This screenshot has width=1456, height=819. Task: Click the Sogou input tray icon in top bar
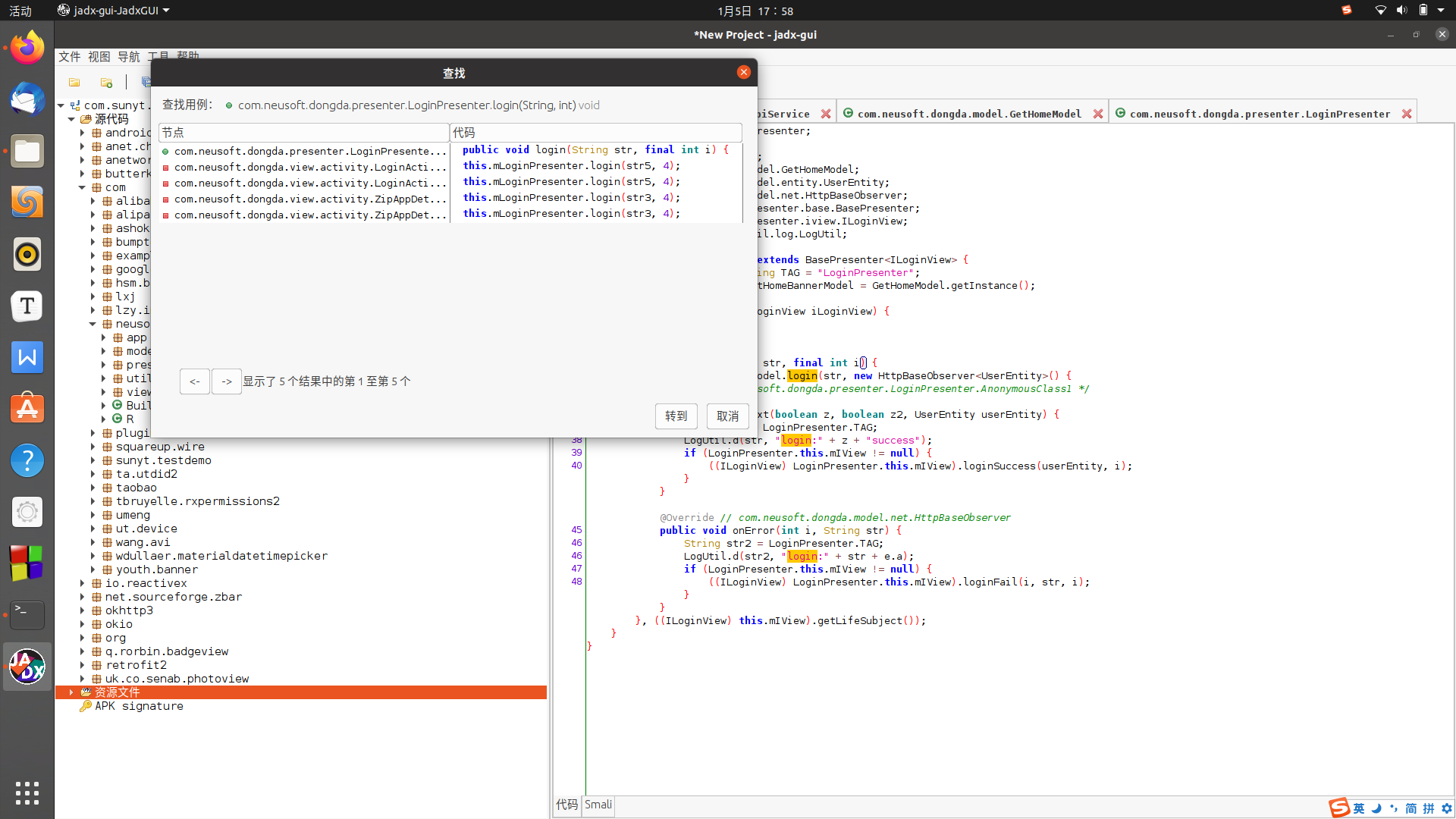pyautogui.click(x=1347, y=11)
